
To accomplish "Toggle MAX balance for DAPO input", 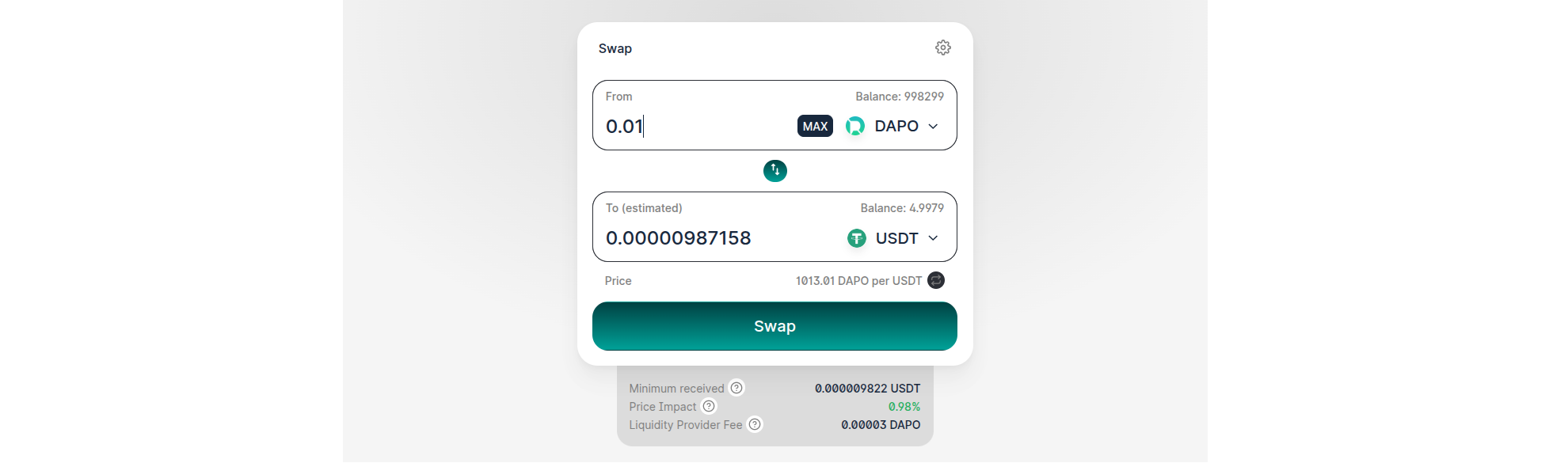I will (x=814, y=125).
